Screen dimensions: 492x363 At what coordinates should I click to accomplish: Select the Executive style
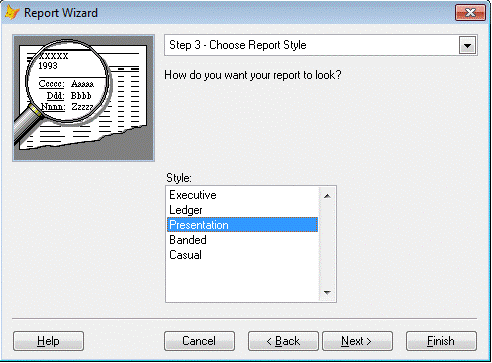click(x=242, y=195)
